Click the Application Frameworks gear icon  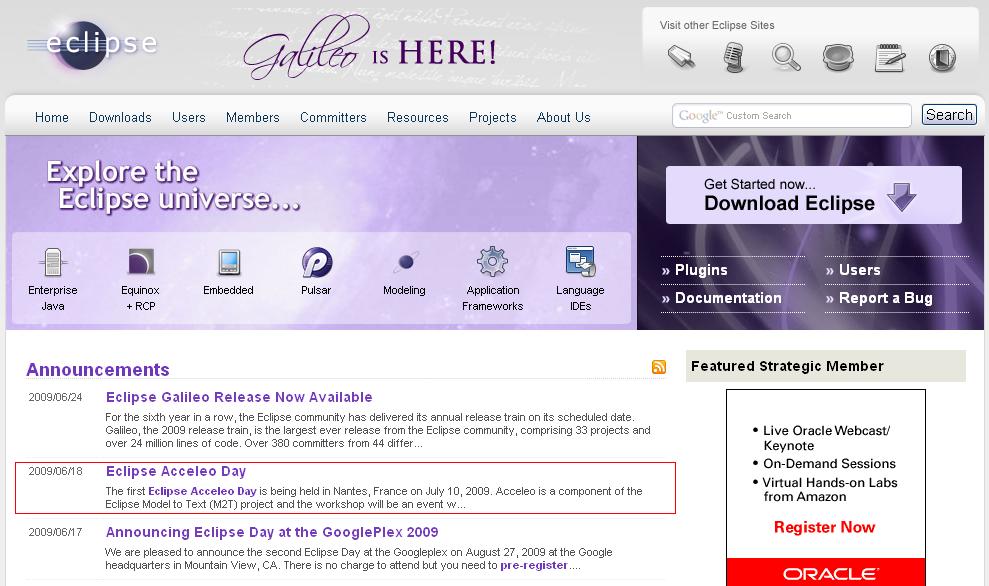(x=492, y=263)
